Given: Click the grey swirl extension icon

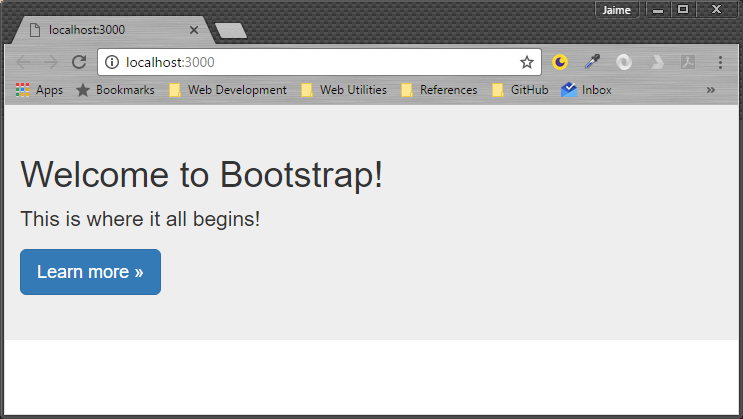Looking at the screenshot, I should click(624, 62).
